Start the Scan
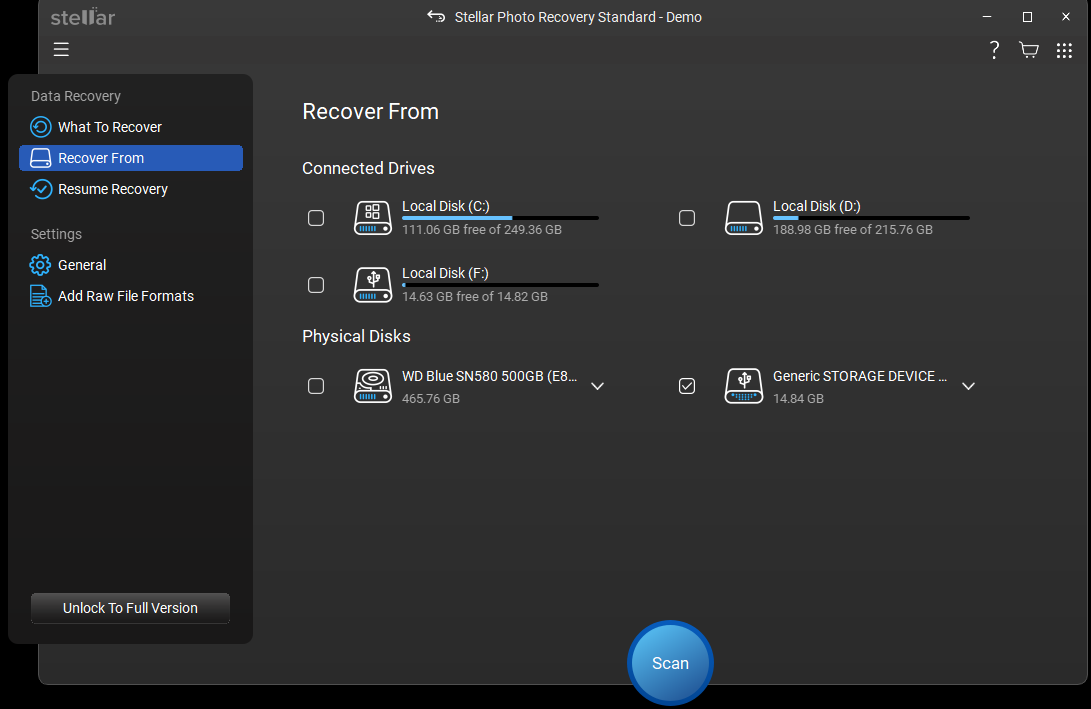1091x709 pixels. click(x=670, y=663)
